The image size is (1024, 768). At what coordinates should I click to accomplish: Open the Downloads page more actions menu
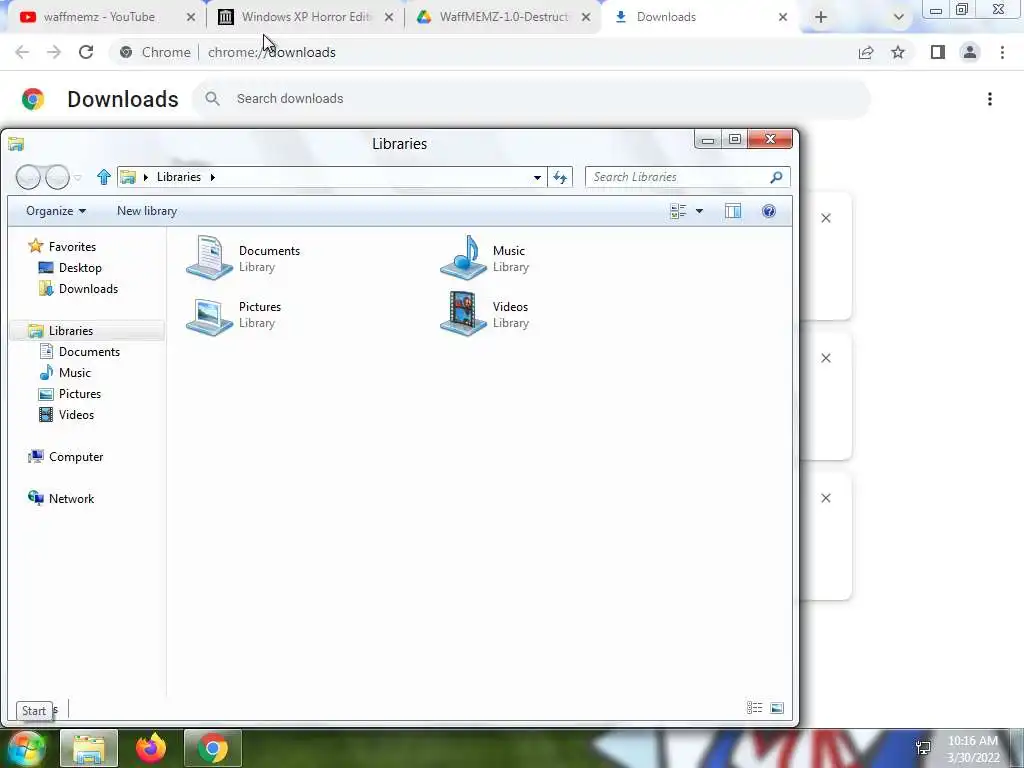point(990,99)
